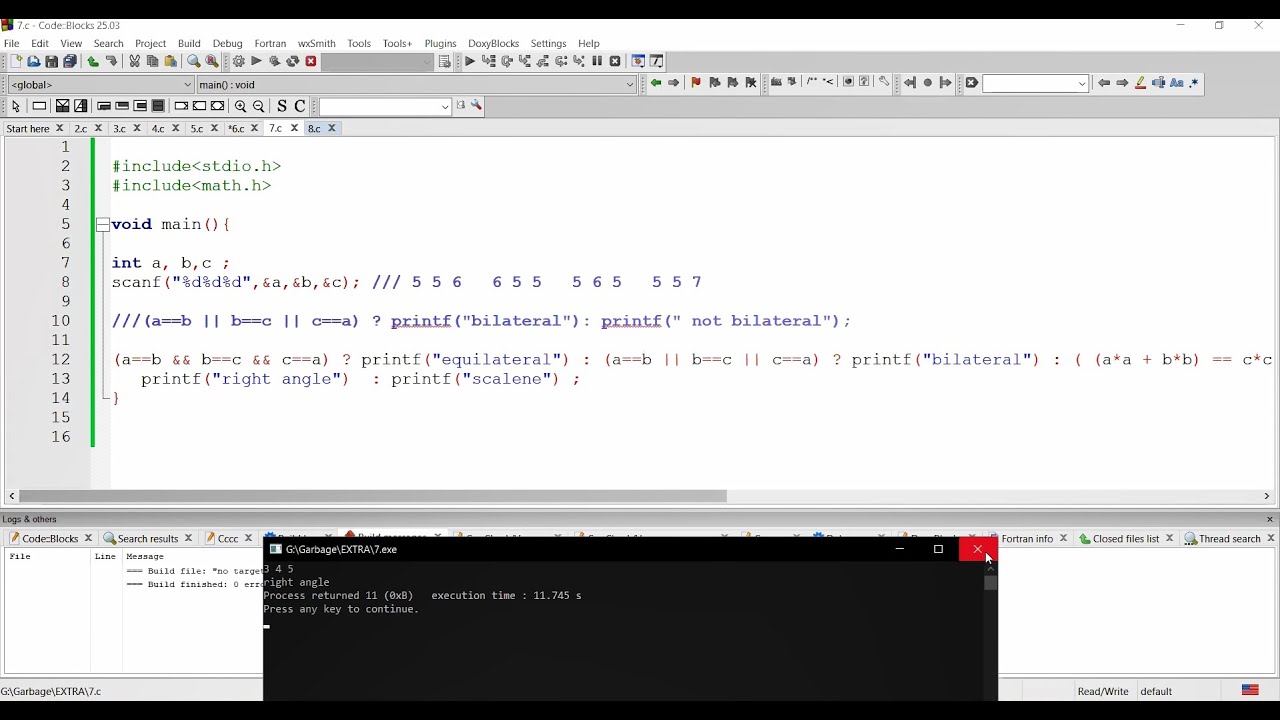Stop the debugger
The height and width of the screenshot is (720, 1280).
[x=615, y=62]
